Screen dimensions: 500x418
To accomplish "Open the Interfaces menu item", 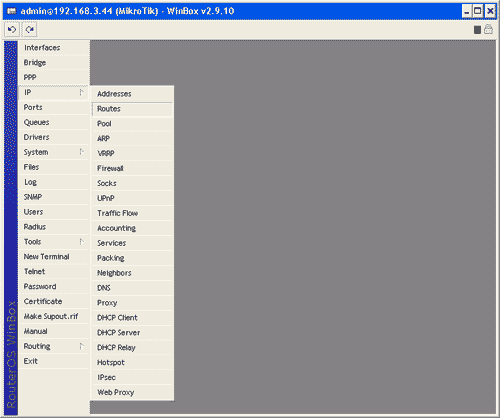I will [x=54, y=48].
